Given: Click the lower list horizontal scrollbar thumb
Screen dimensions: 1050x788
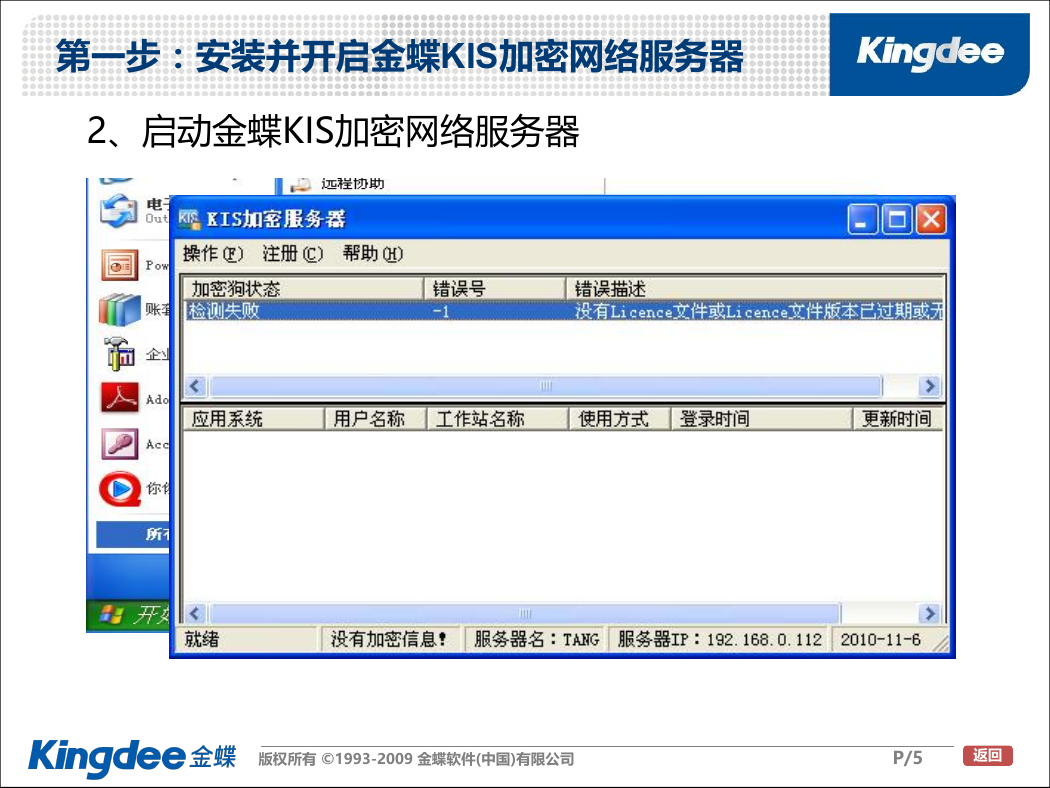Looking at the screenshot, I should 525,613.
